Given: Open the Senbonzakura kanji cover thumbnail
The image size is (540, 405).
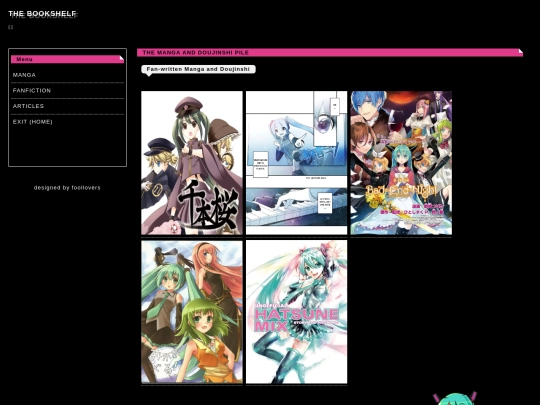Looking at the screenshot, I should pos(192,163).
